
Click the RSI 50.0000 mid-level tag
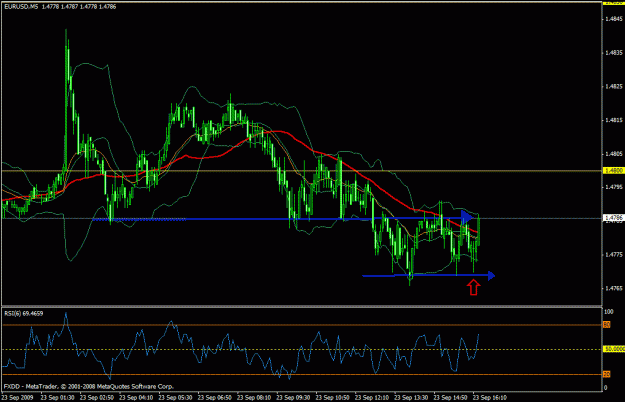click(613, 349)
